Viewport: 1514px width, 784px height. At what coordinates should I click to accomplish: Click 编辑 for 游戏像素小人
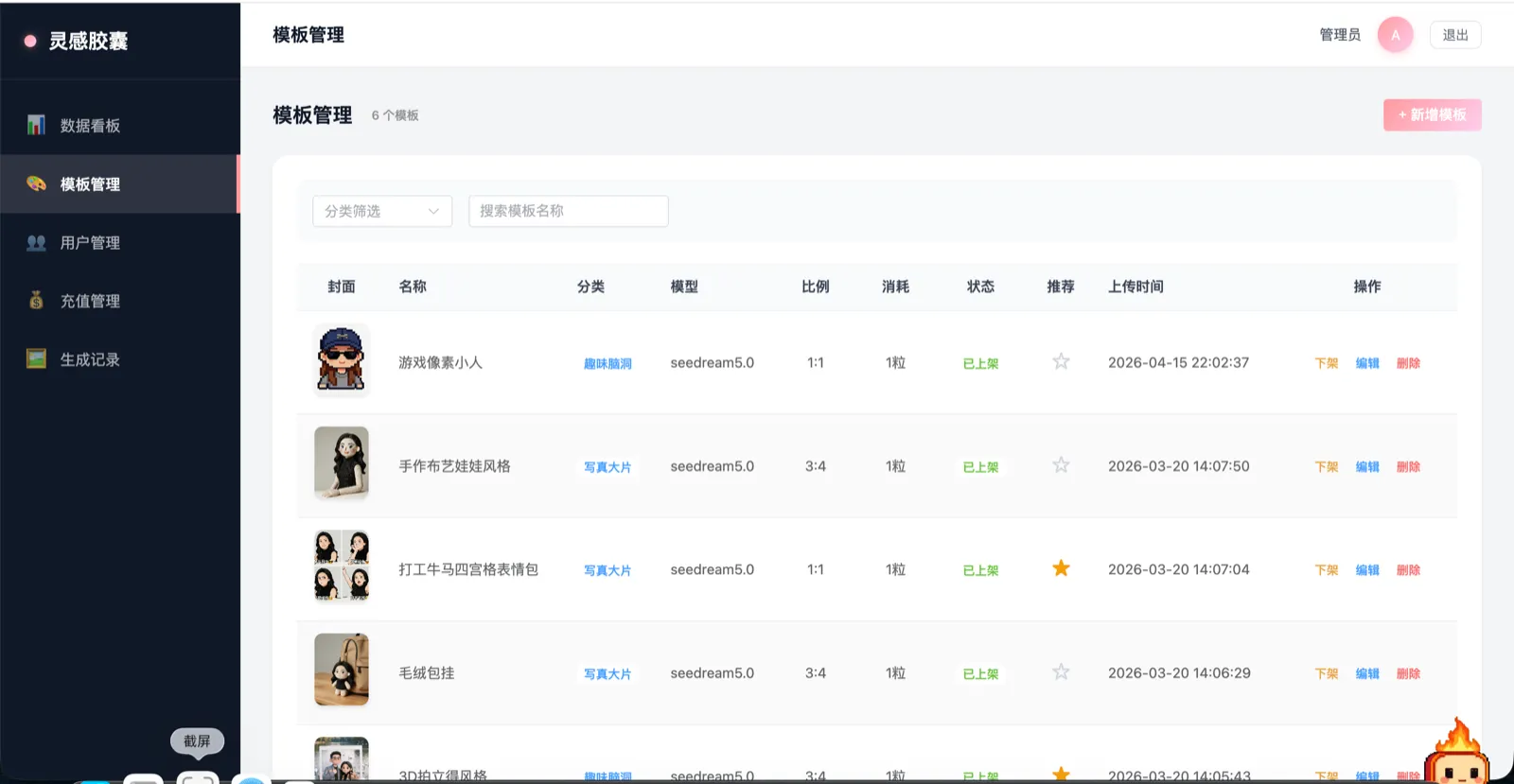click(x=1367, y=363)
